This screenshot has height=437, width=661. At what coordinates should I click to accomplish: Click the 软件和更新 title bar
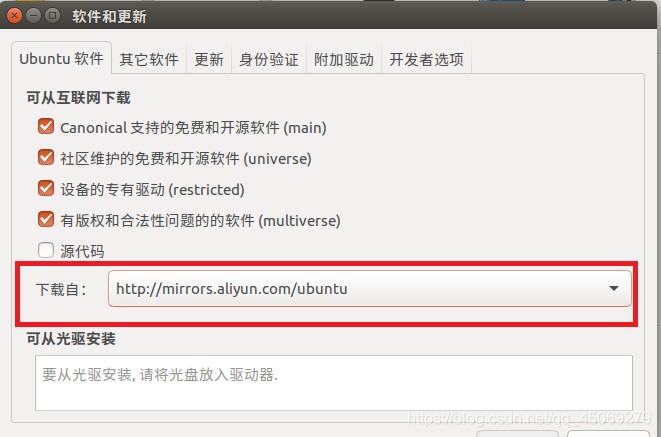pos(330,16)
